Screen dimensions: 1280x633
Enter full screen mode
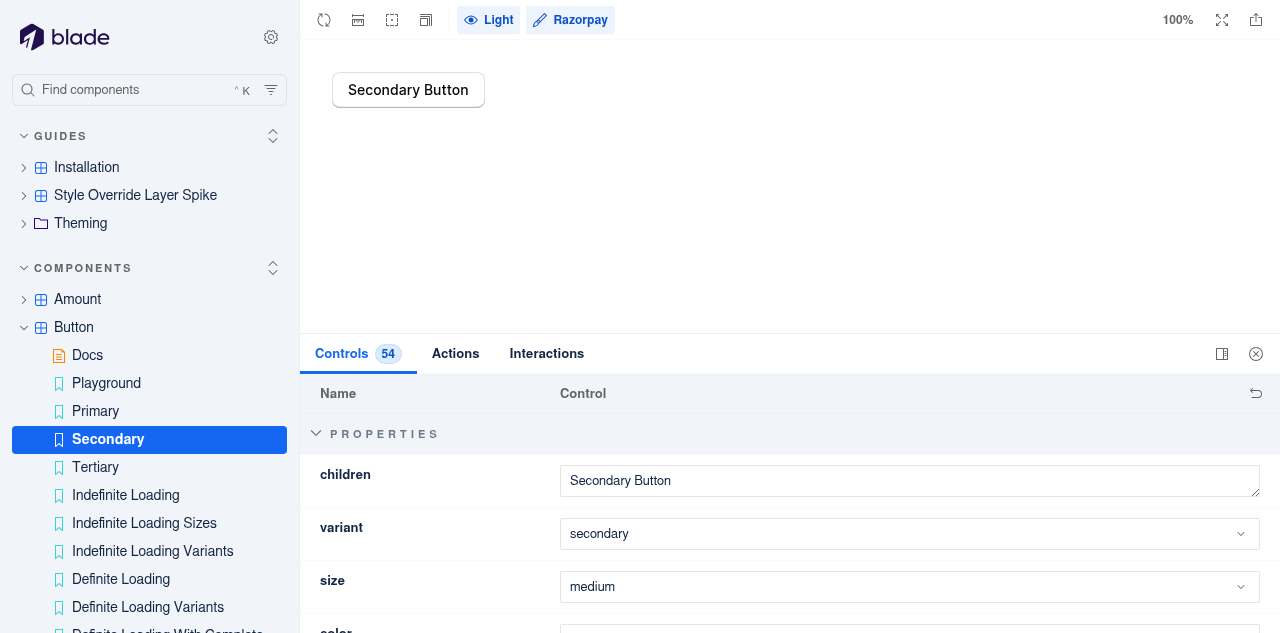[x=1222, y=20]
